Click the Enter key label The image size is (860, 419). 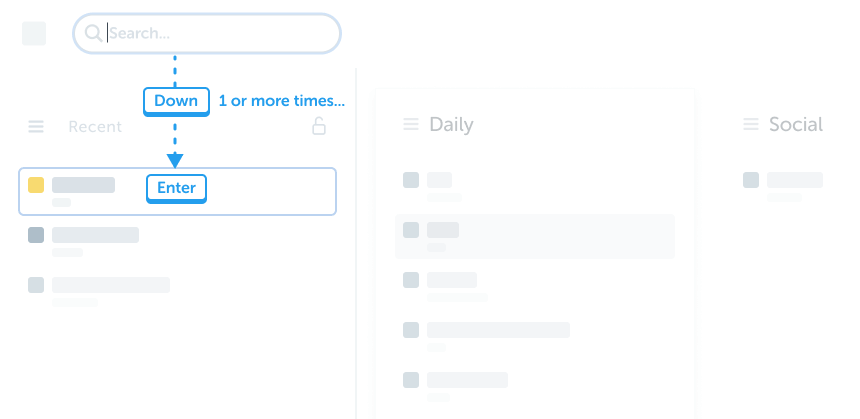tap(176, 188)
